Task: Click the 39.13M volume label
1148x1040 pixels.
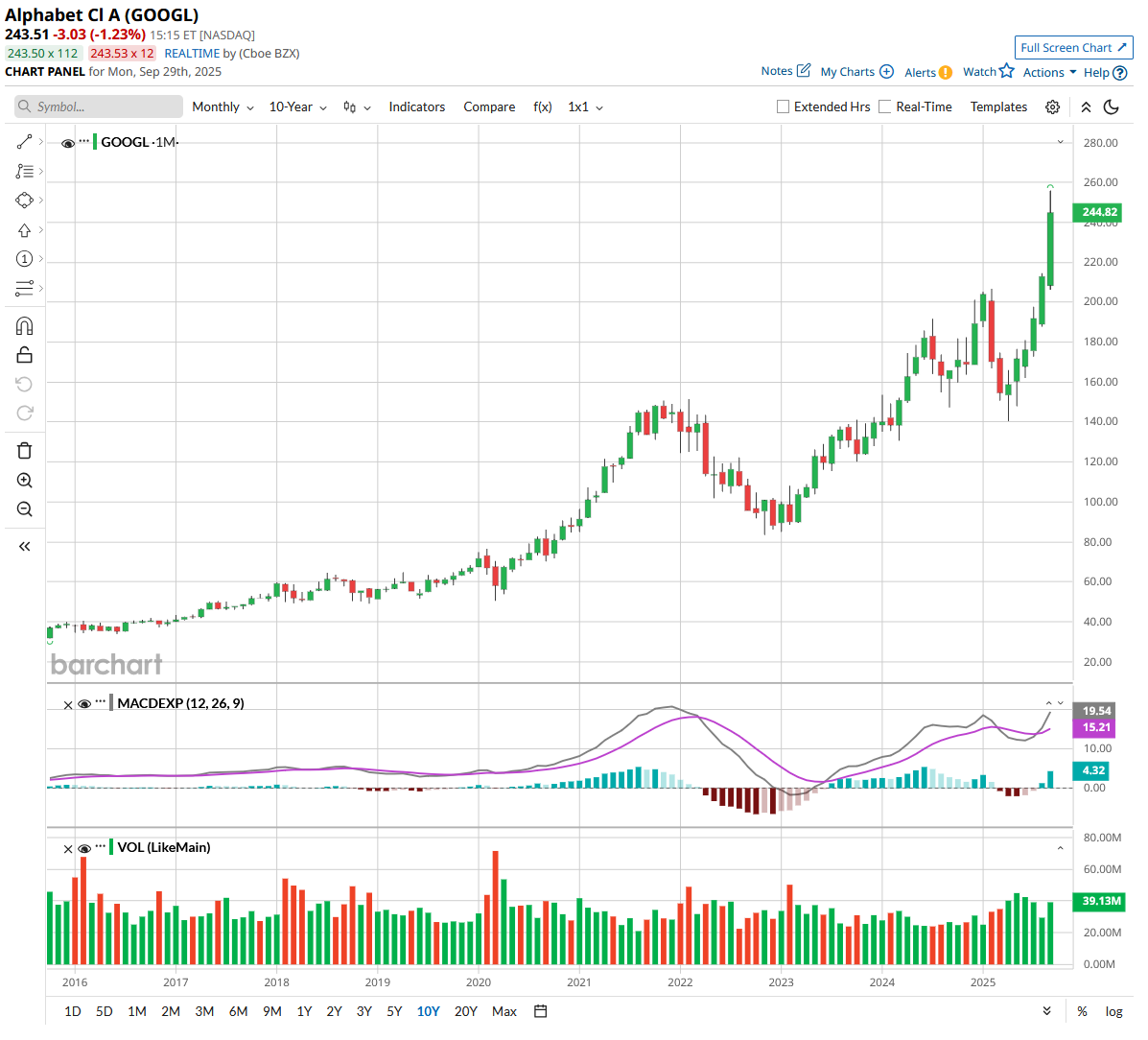Action: coord(1097,901)
